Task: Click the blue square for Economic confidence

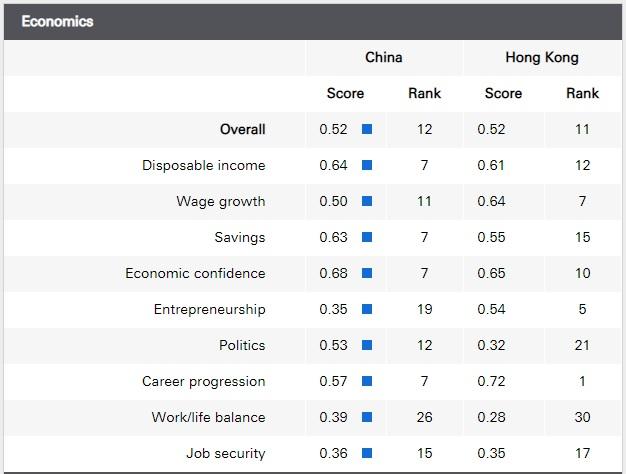Action: click(367, 273)
